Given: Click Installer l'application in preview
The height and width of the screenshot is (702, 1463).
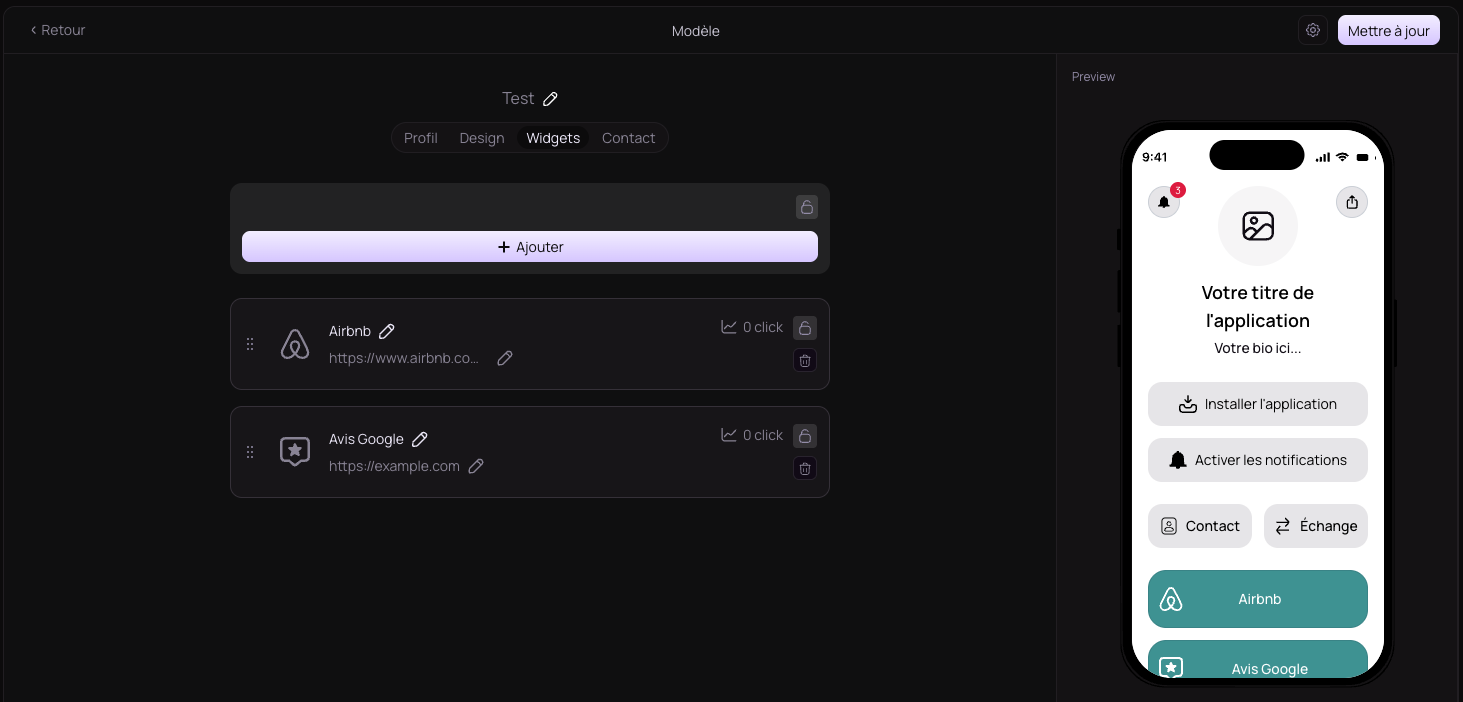Looking at the screenshot, I should point(1258,404).
